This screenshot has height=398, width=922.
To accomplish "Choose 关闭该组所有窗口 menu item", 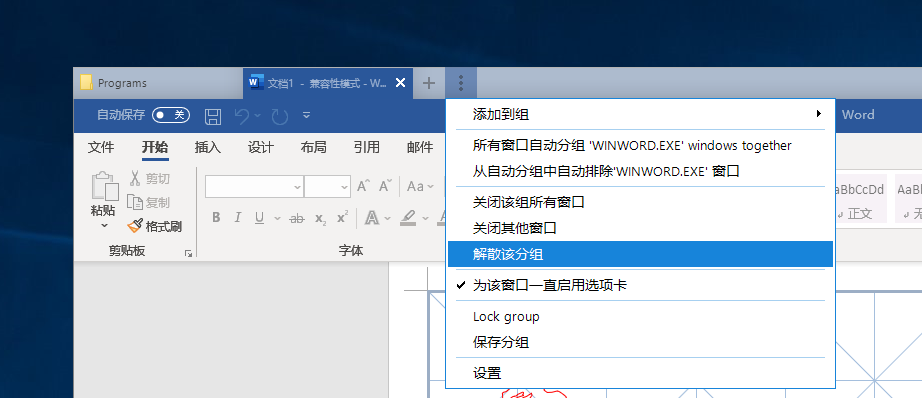I will [x=640, y=202].
